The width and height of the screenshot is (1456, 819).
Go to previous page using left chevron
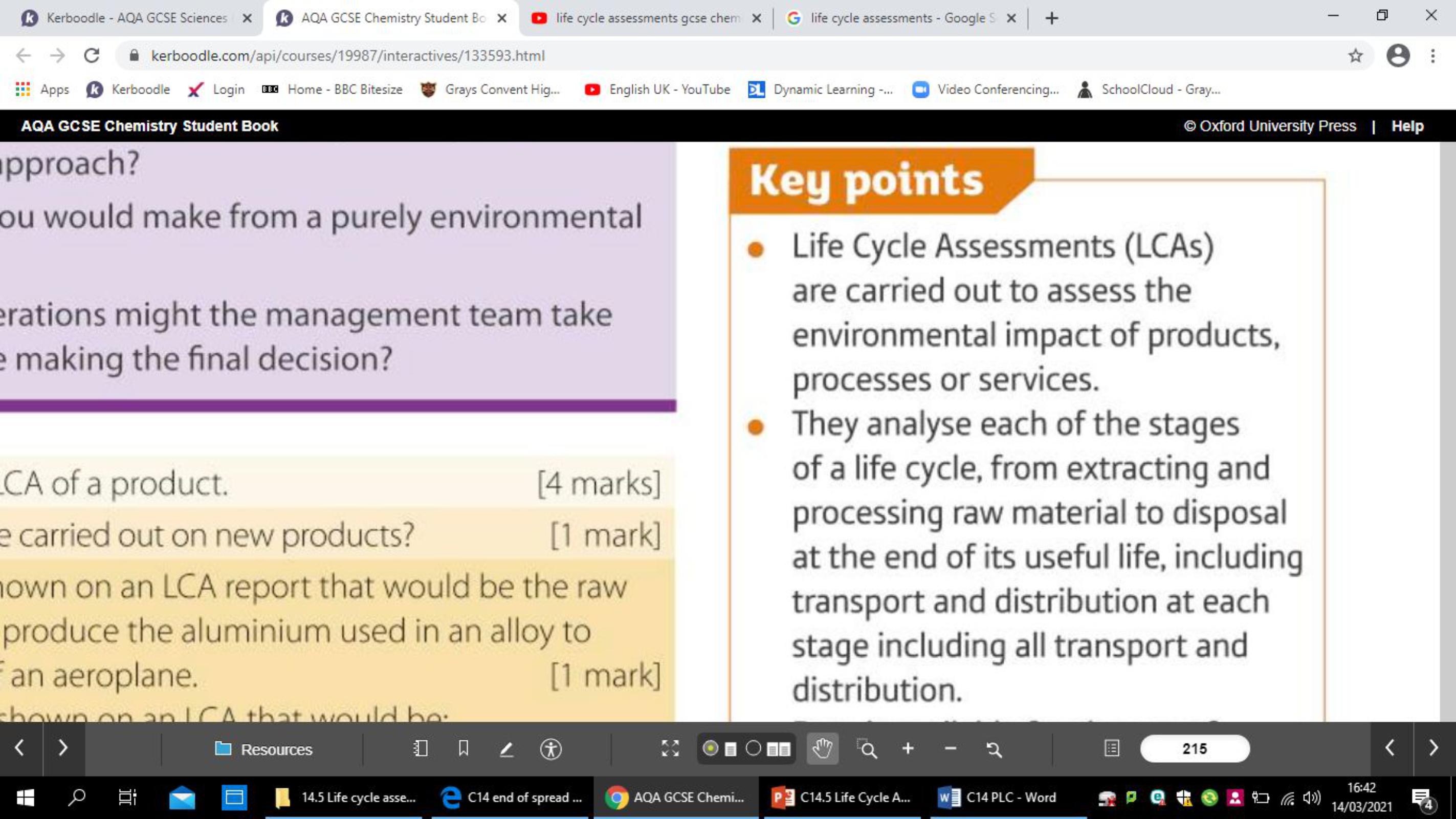(1391, 748)
